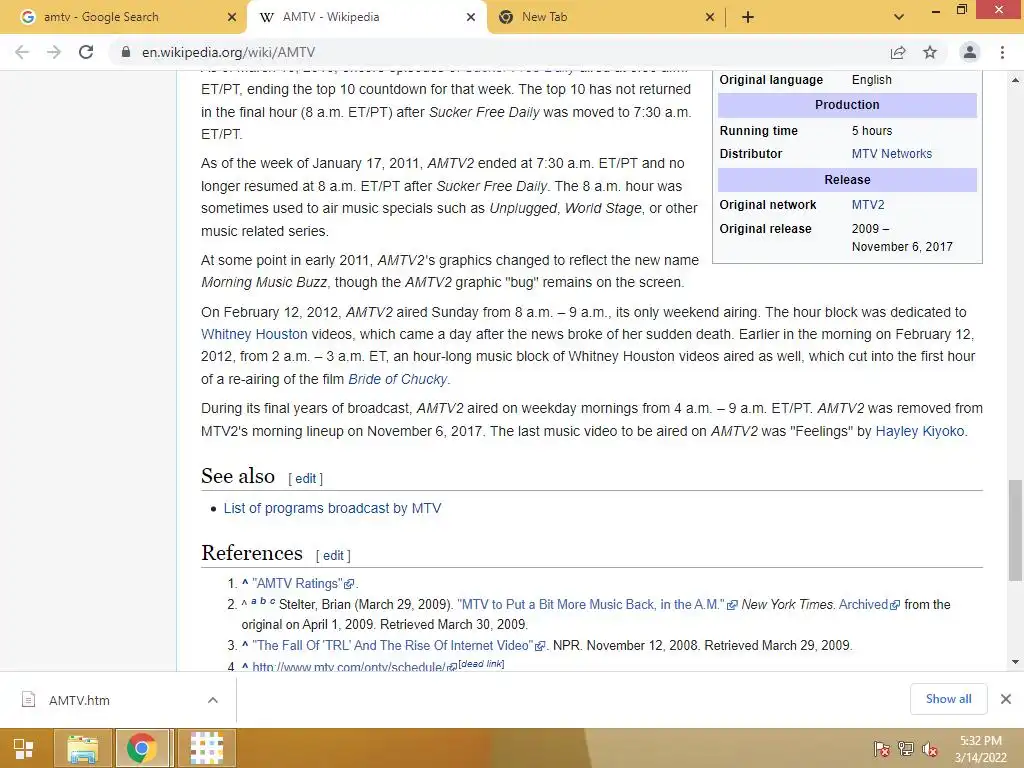1024x768 pixels.
Task: Click the November 6, 2017 release date
Action: pyautogui.click(x=902, y=247)
